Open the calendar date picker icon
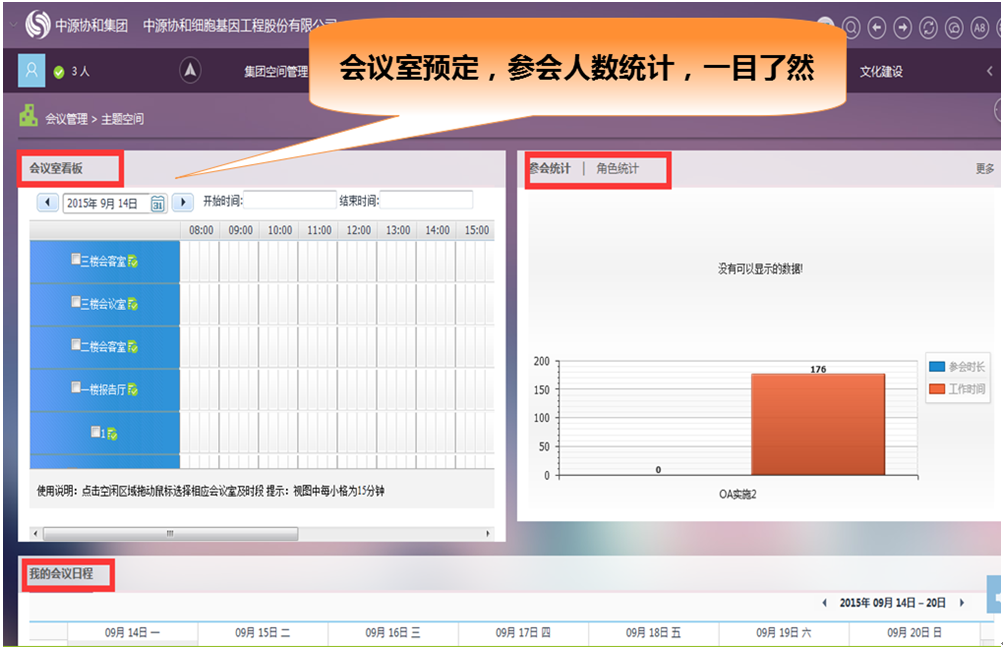This screenshot has height=653, width=1003. click(158, 203)
